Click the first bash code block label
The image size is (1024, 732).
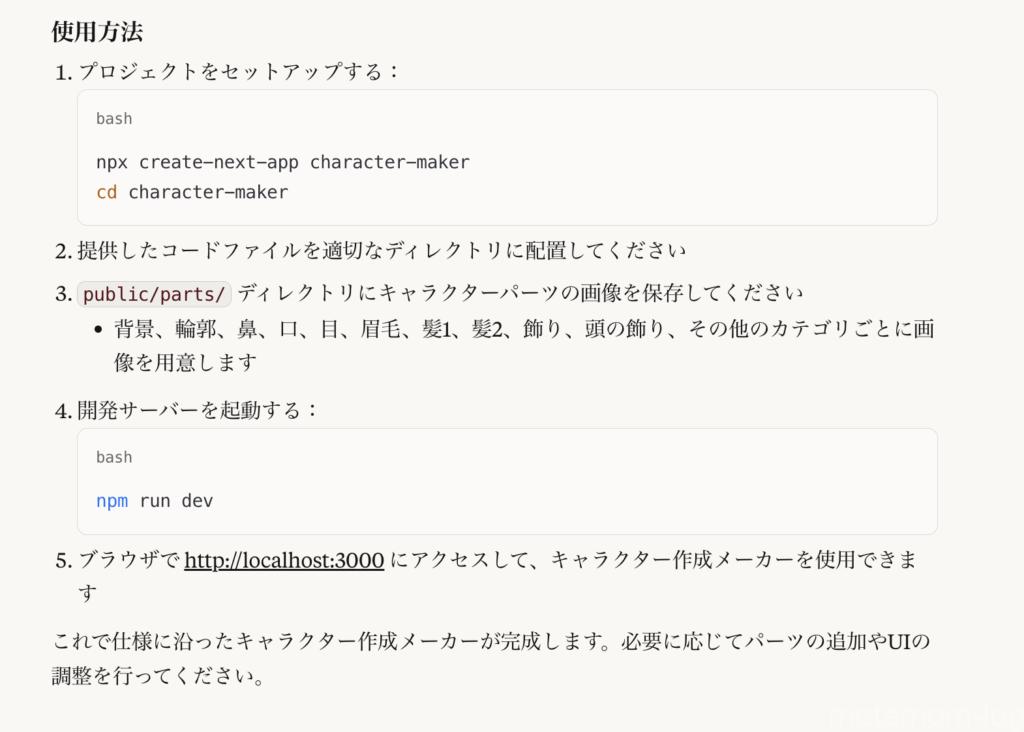click(114, 119)
